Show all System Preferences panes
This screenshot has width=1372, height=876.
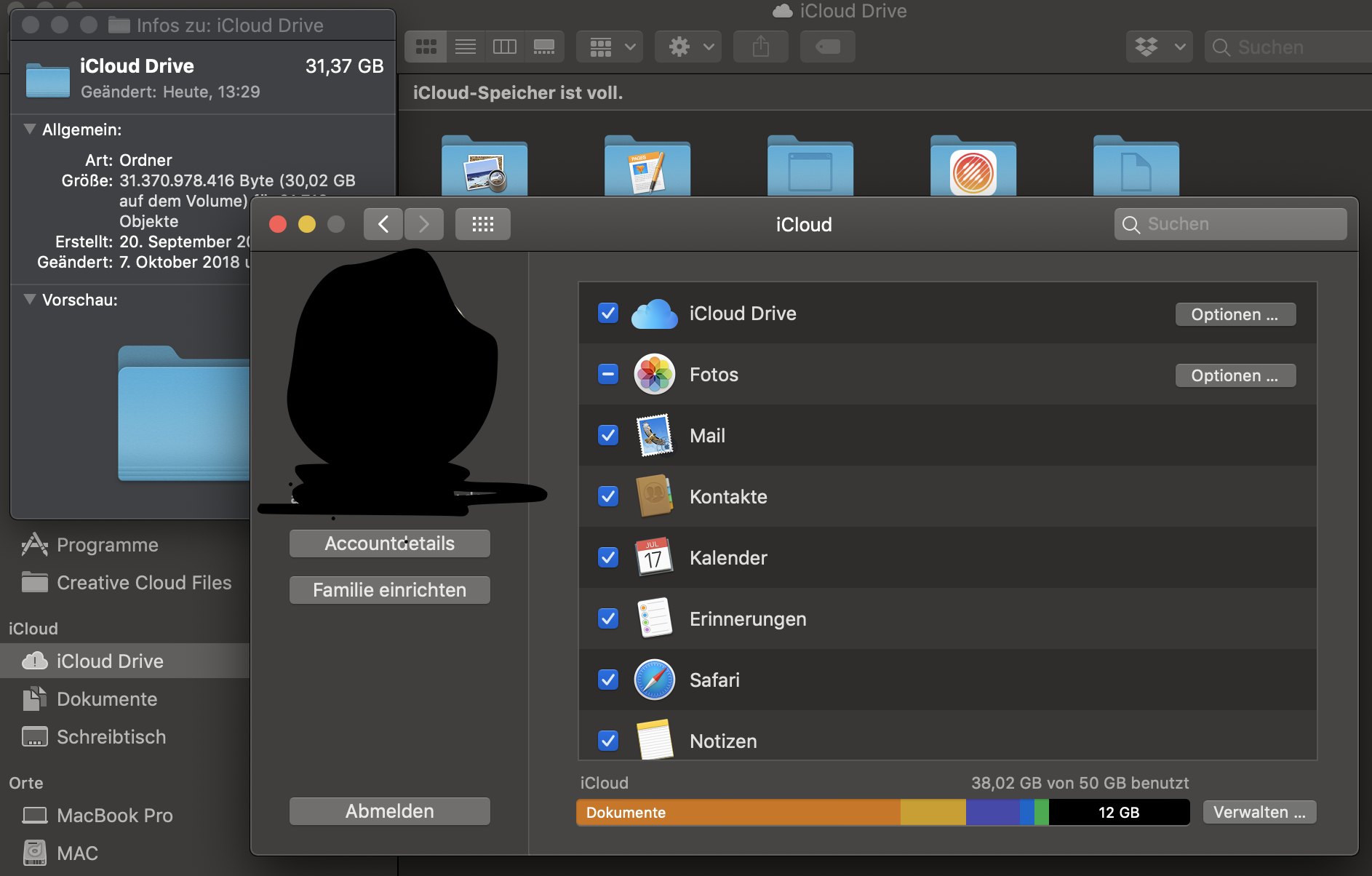pyautogui.click(x=483, y=224)
